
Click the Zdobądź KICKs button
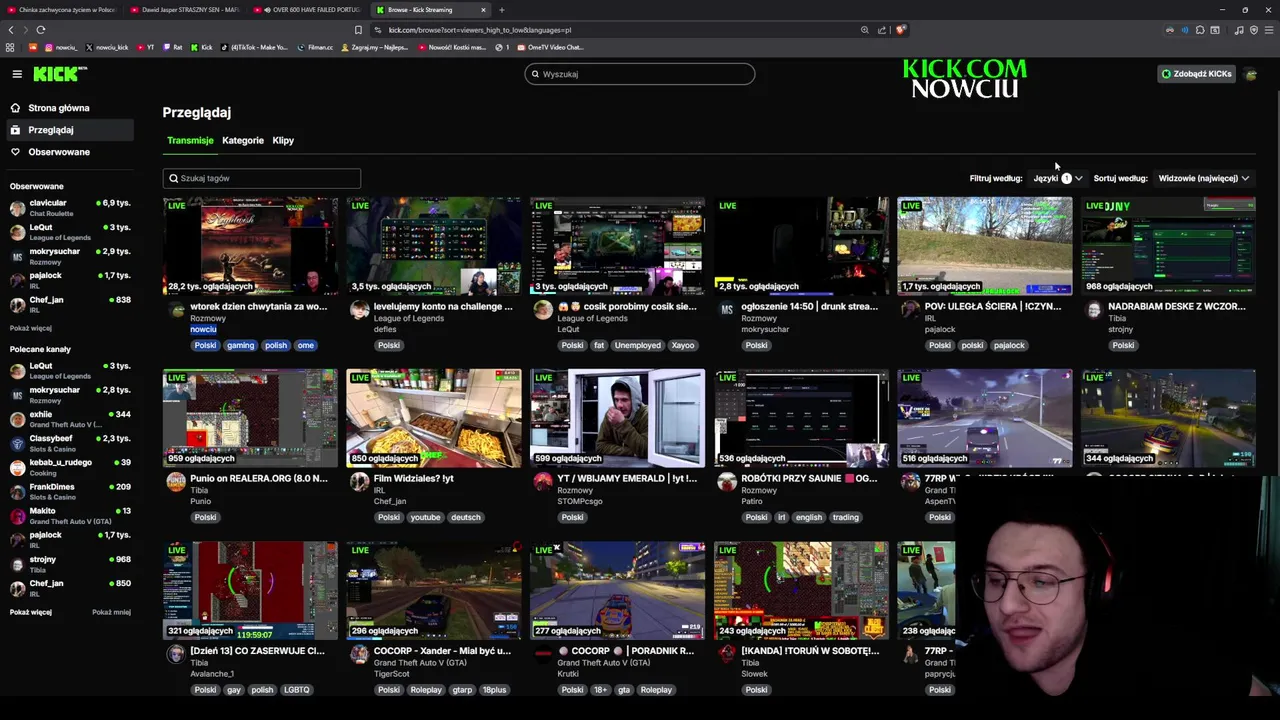tap(1196, 74)
